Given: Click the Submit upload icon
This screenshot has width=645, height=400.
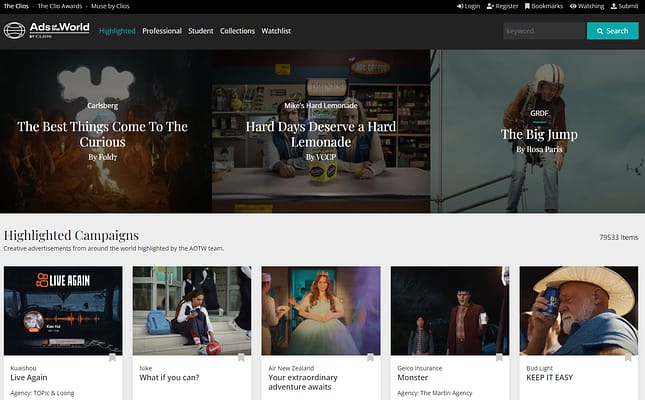Looking at the screenshot, I should (614, 6).
